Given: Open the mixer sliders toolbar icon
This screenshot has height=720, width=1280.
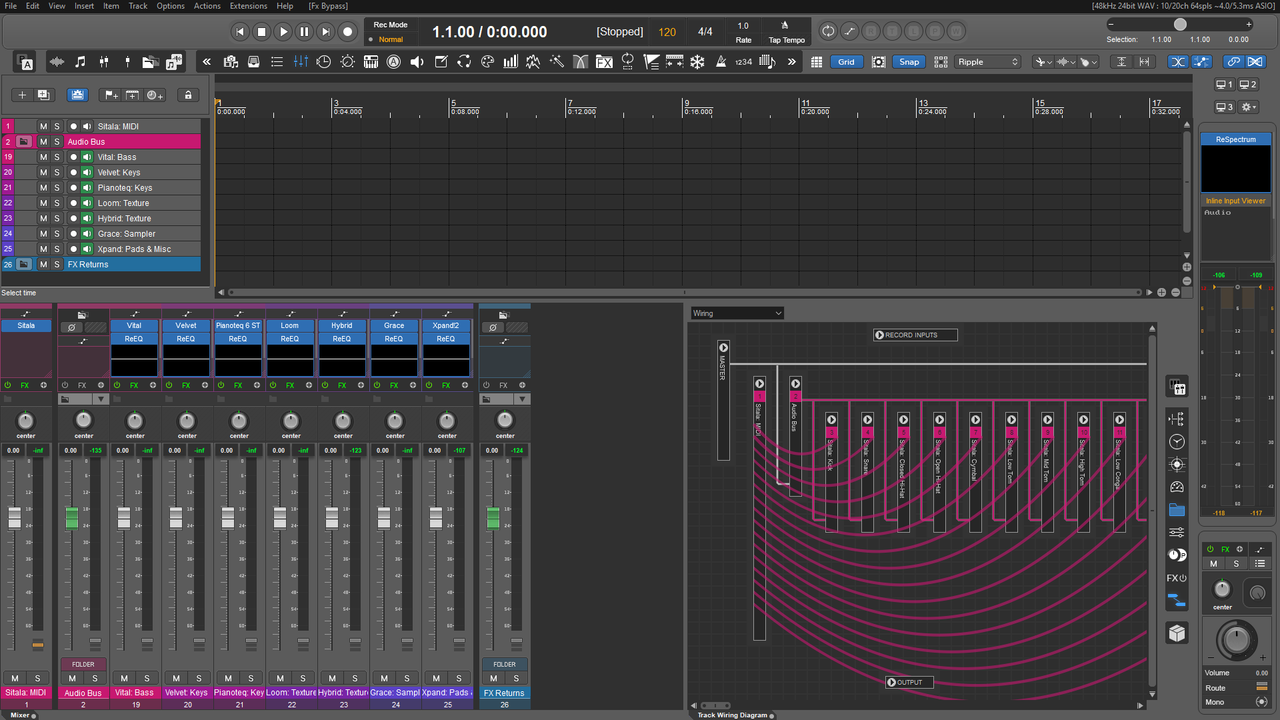Looking at the screenshot, I should coord(301,62).
